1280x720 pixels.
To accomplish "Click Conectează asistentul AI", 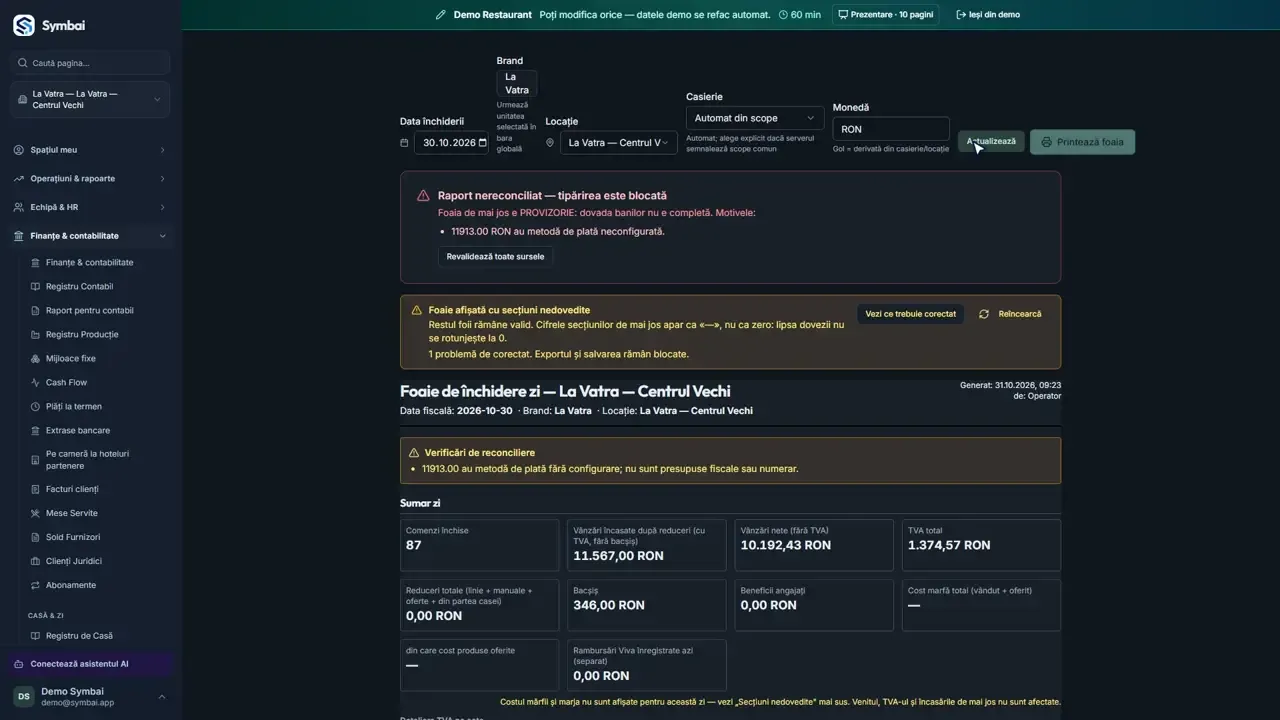I will click(x=90, y=664).
